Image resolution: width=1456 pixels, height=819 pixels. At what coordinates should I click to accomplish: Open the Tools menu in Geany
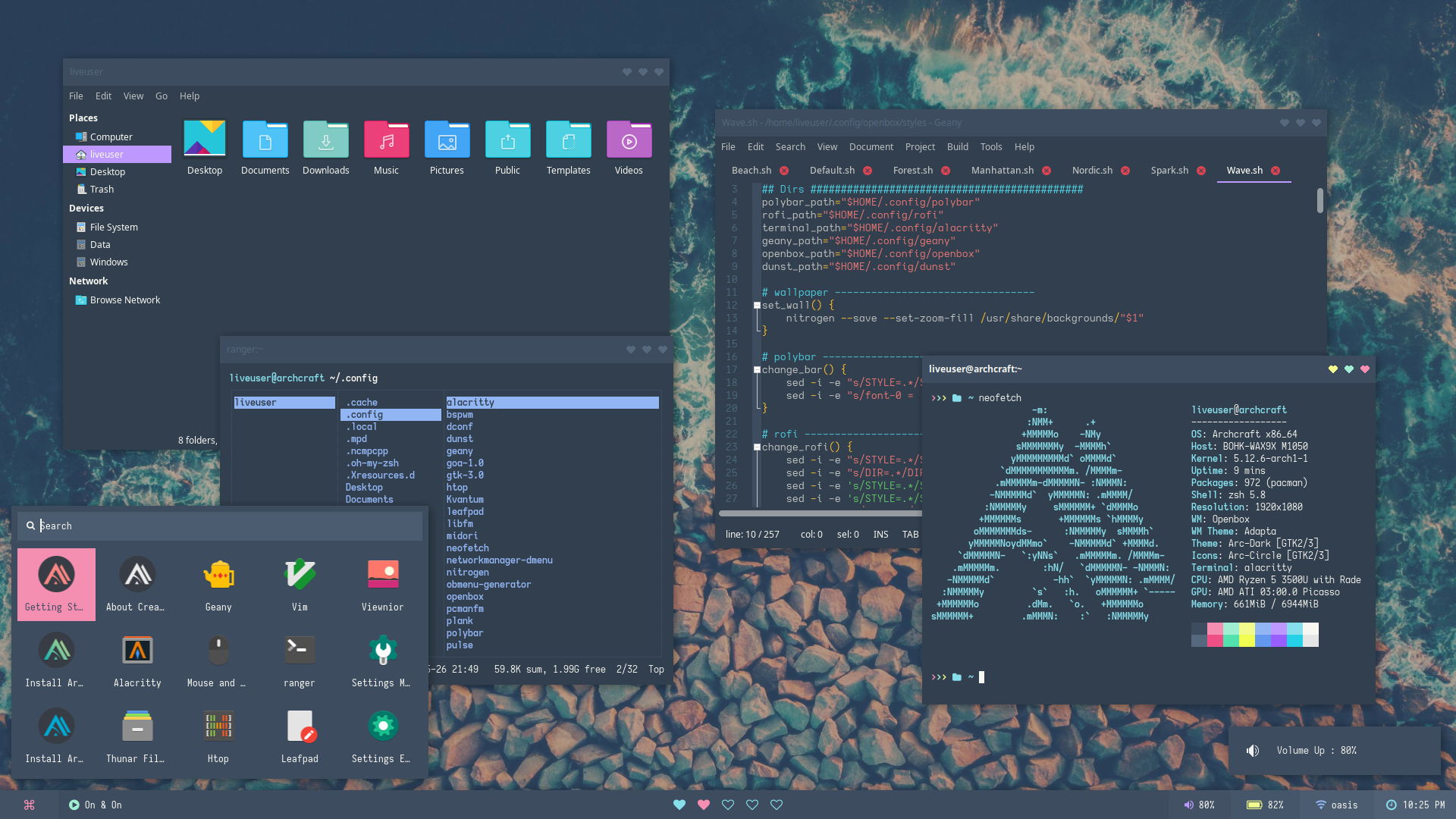click(x=991, y=147)
